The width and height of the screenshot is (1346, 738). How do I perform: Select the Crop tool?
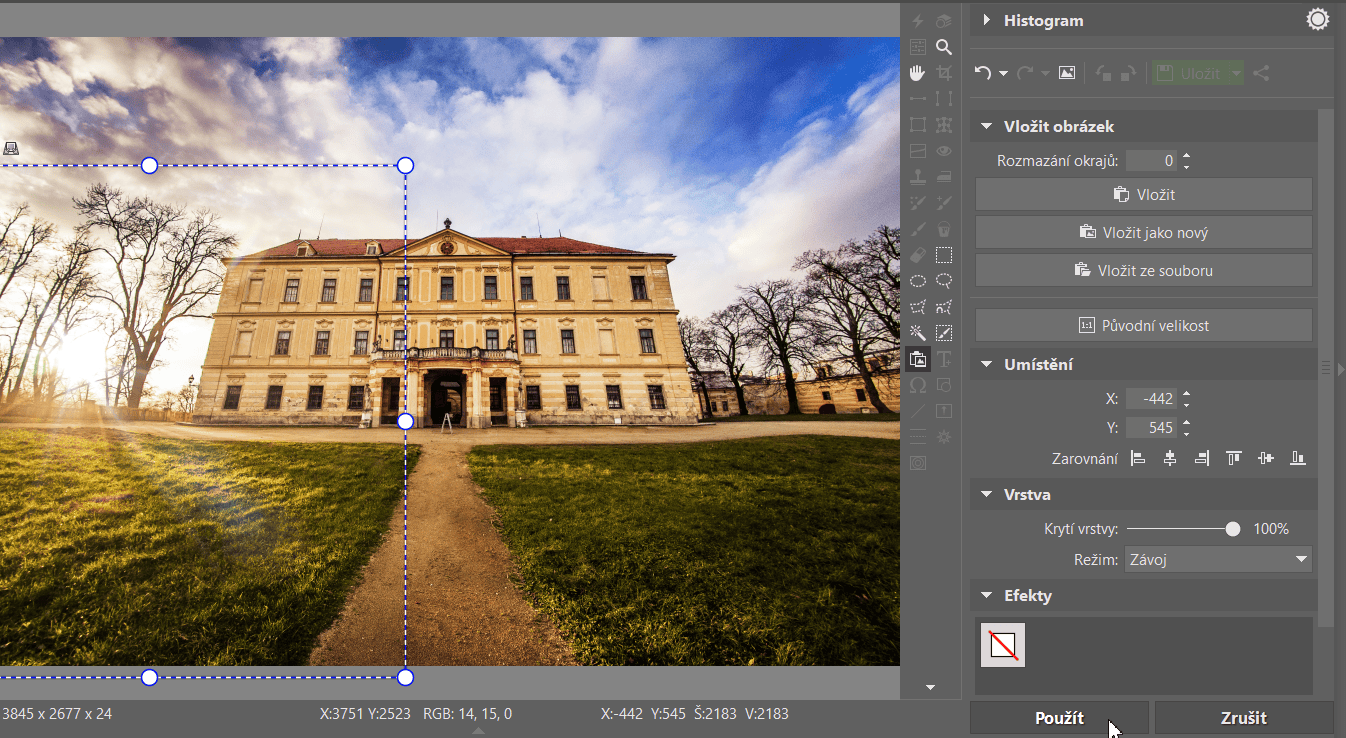(x=944, y=73)
